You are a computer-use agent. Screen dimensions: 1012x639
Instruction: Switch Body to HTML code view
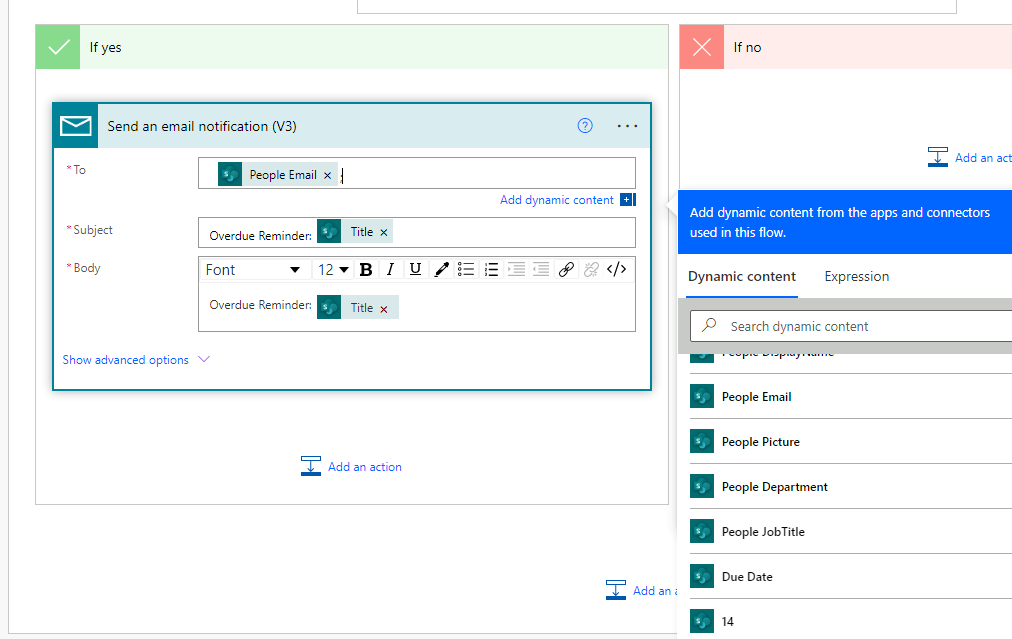pyautogui.click(x=616, y=270)
